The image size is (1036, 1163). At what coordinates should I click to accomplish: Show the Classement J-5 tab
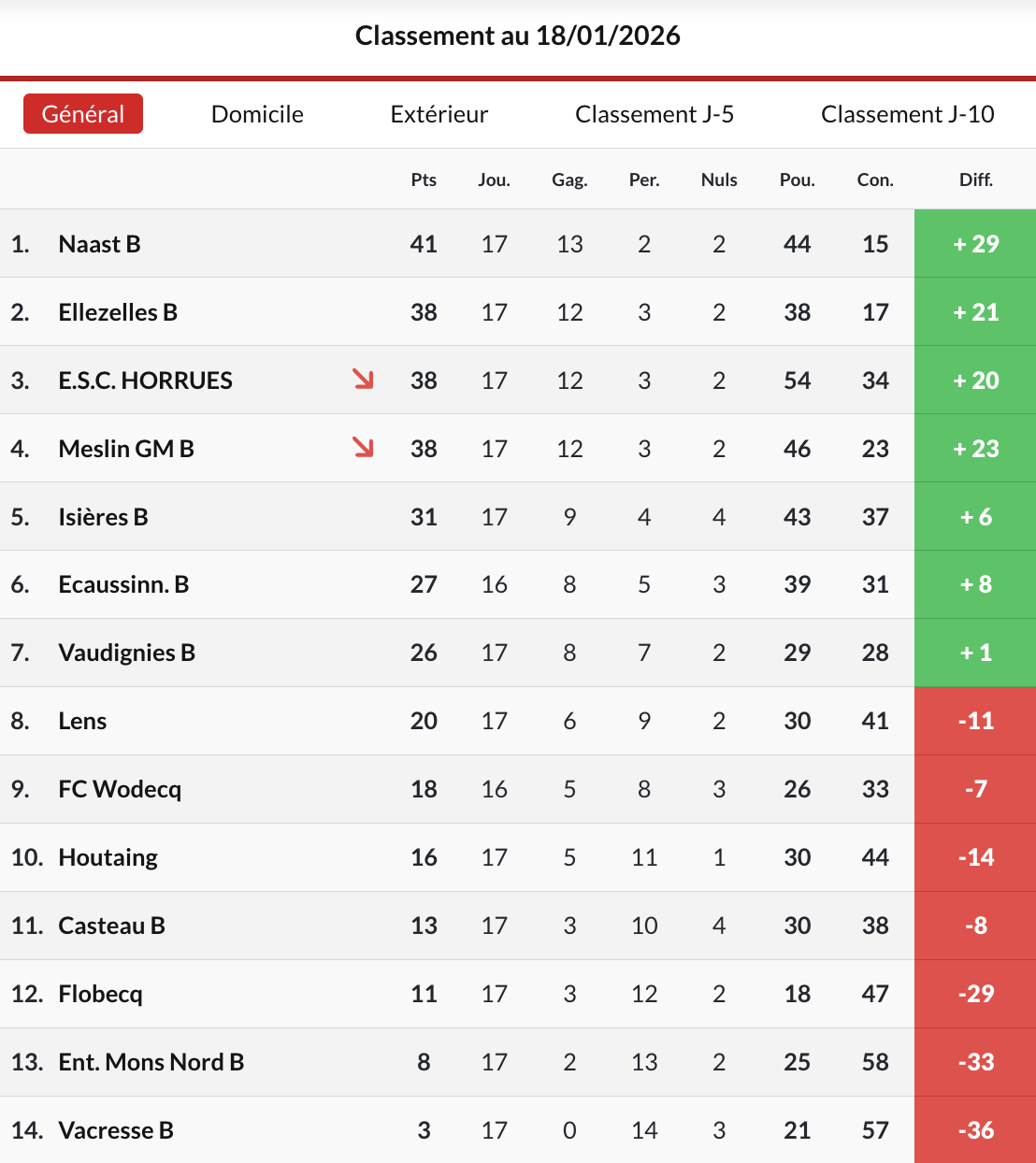655,114
